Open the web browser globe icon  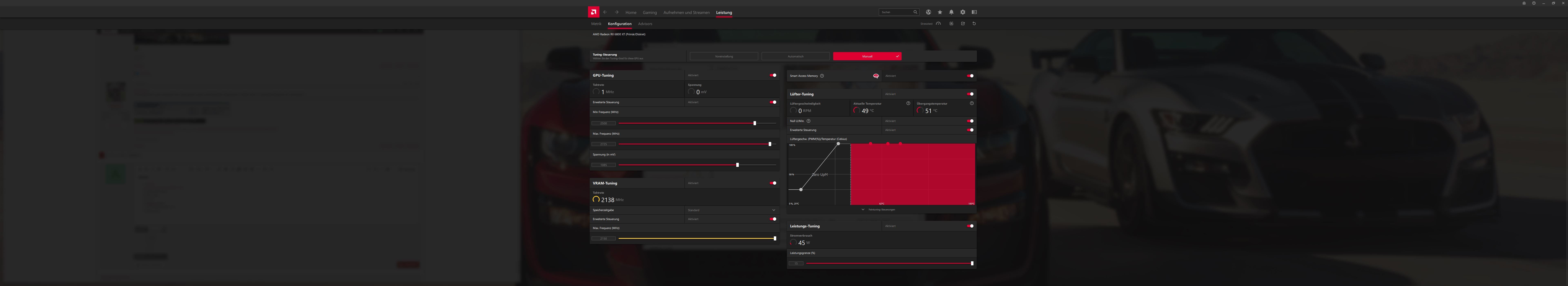[928, 12]
